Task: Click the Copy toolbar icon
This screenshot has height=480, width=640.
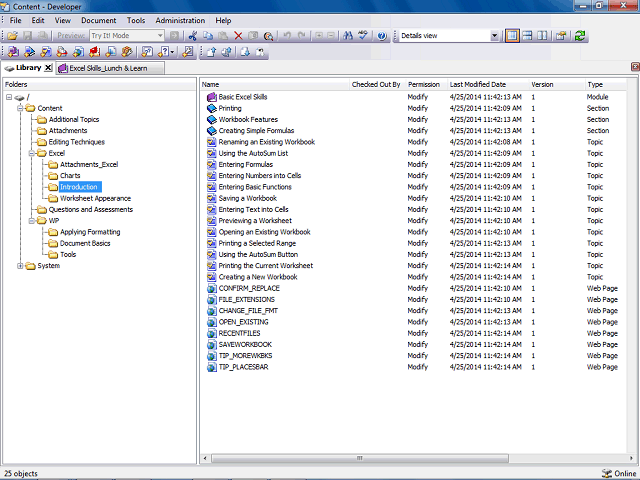Action: [208, 36]
